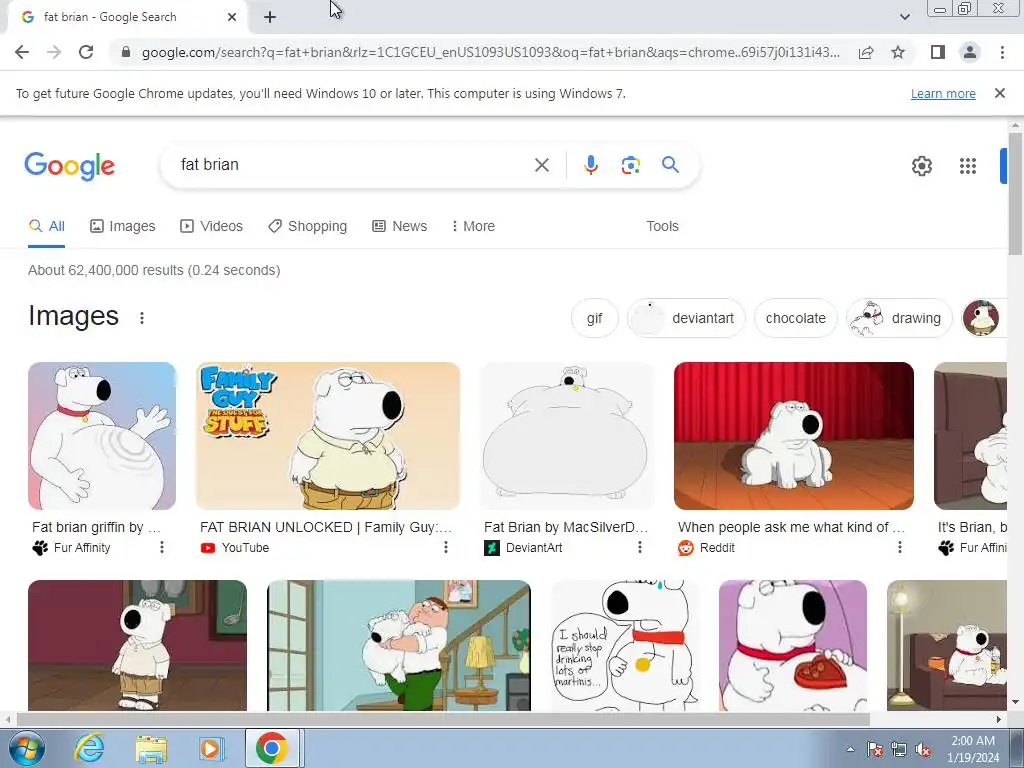1024x768 pixels.
Task: Close the fat brian Google Search tab
Action: pos(232,17)
